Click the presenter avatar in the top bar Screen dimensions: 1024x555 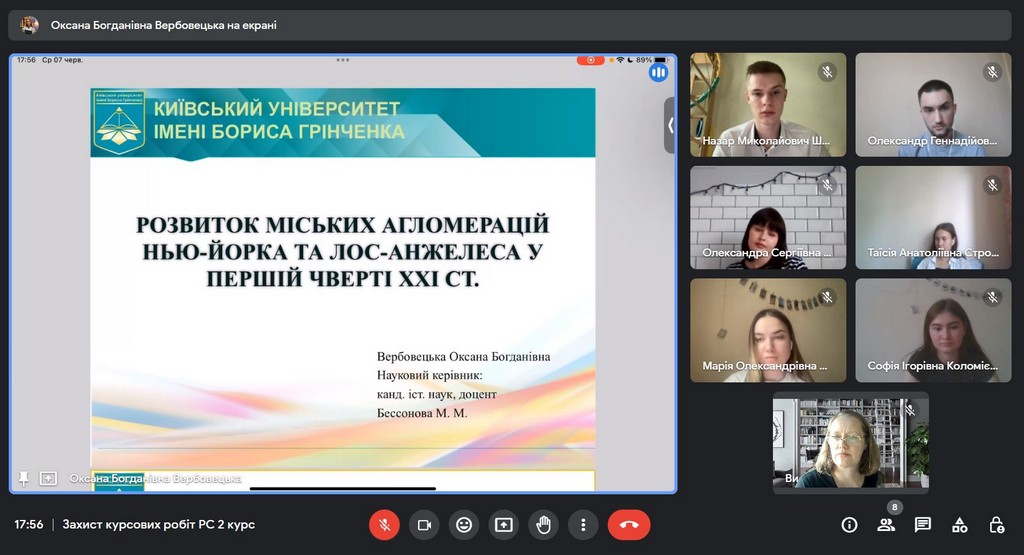(x=30, y=25)
